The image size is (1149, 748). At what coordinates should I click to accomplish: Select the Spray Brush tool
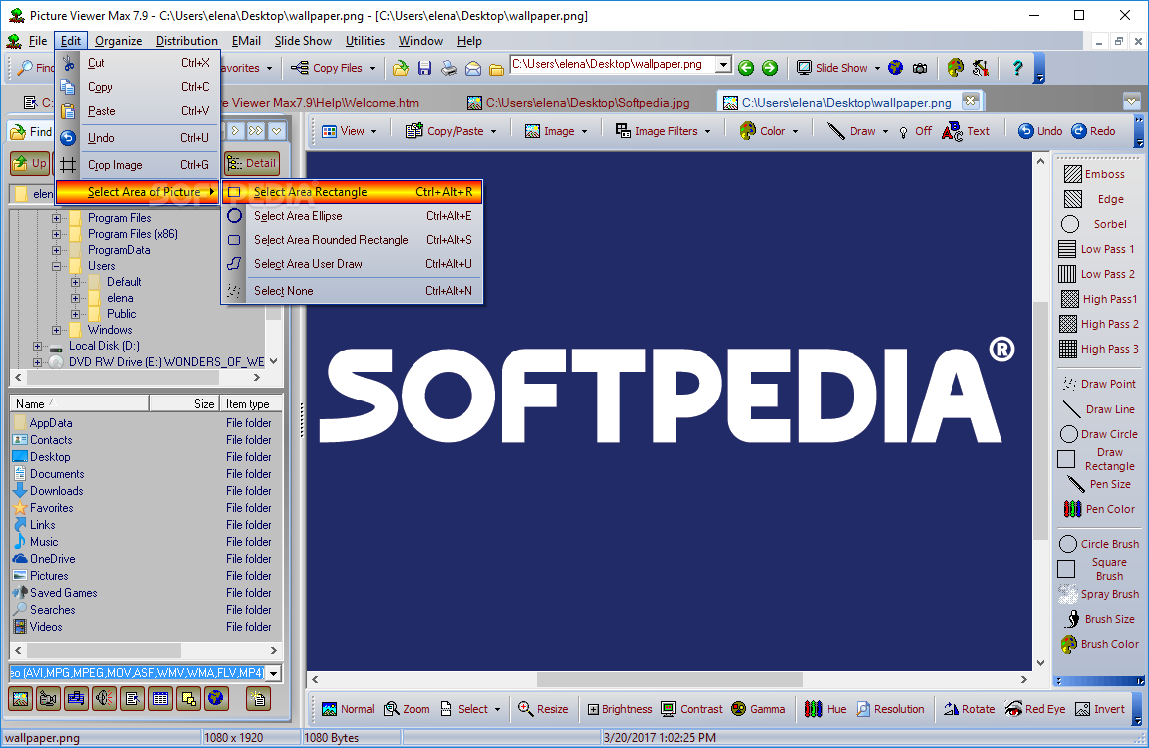click(1098, 594)
